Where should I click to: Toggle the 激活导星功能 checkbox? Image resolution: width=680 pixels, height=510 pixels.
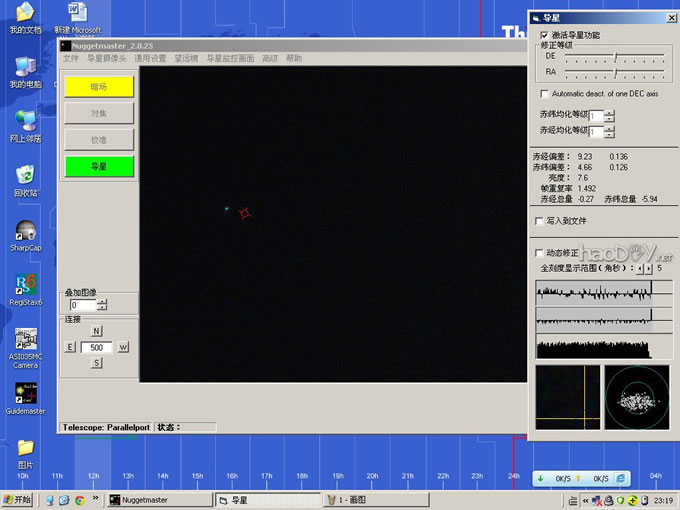pos(544,35)
